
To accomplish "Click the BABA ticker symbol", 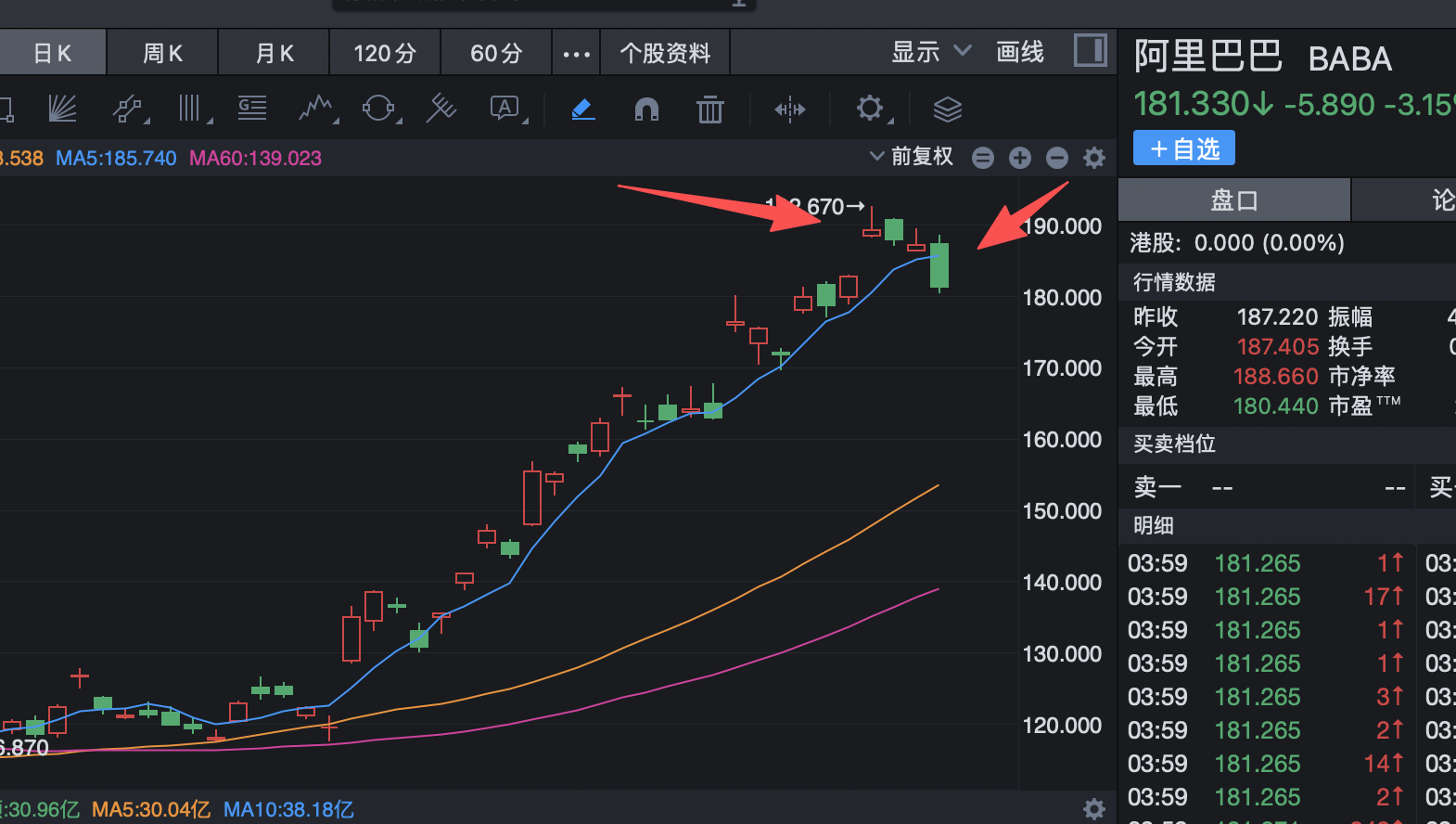I will (1350, 59).
